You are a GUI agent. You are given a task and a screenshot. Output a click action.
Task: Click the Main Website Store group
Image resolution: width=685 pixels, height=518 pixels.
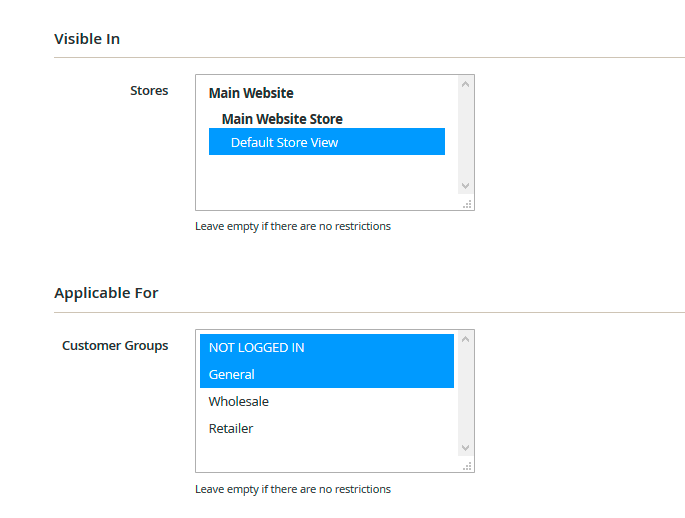pos(282,119)
